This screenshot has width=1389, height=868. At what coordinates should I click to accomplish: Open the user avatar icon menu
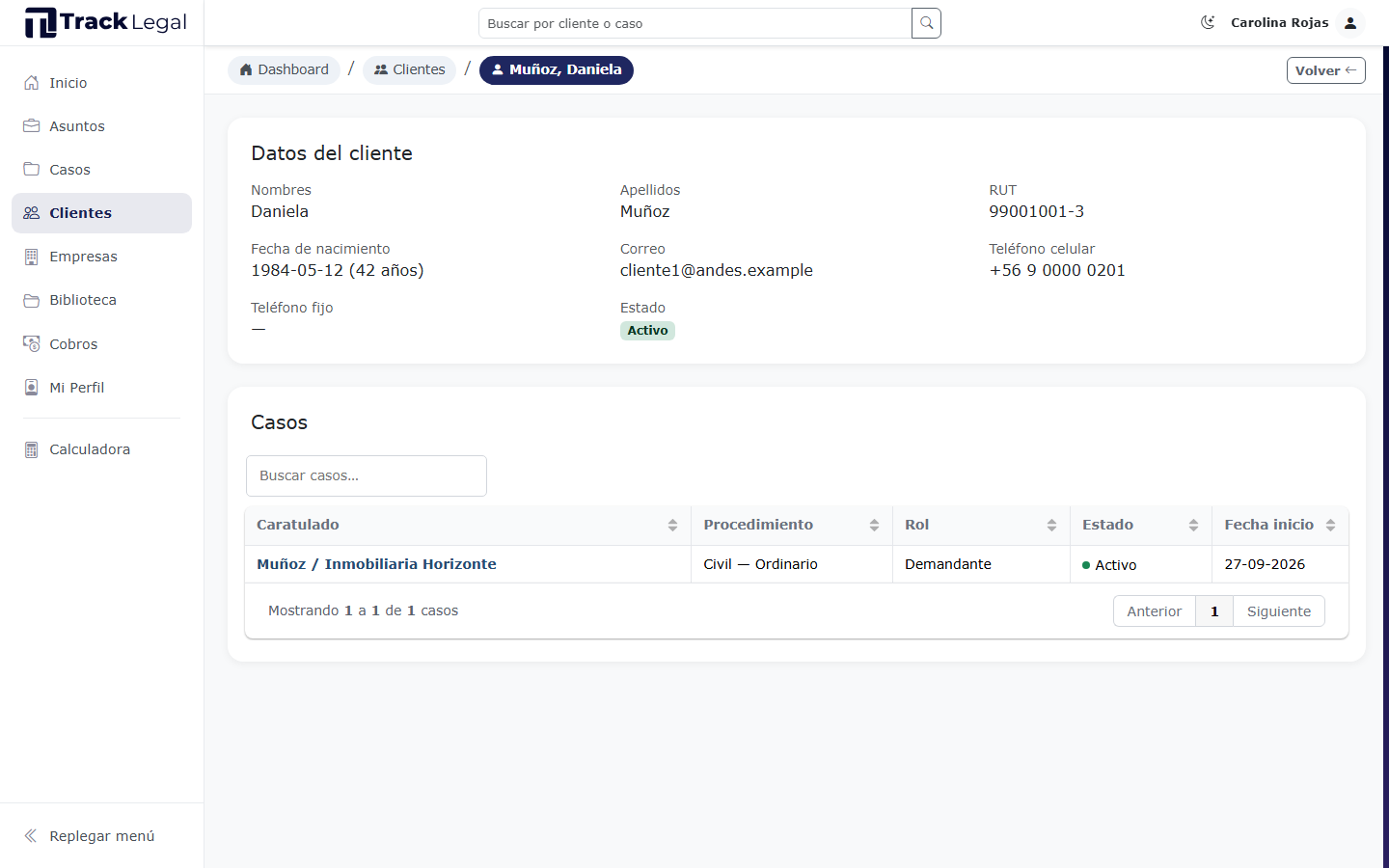click(1350, 22)
